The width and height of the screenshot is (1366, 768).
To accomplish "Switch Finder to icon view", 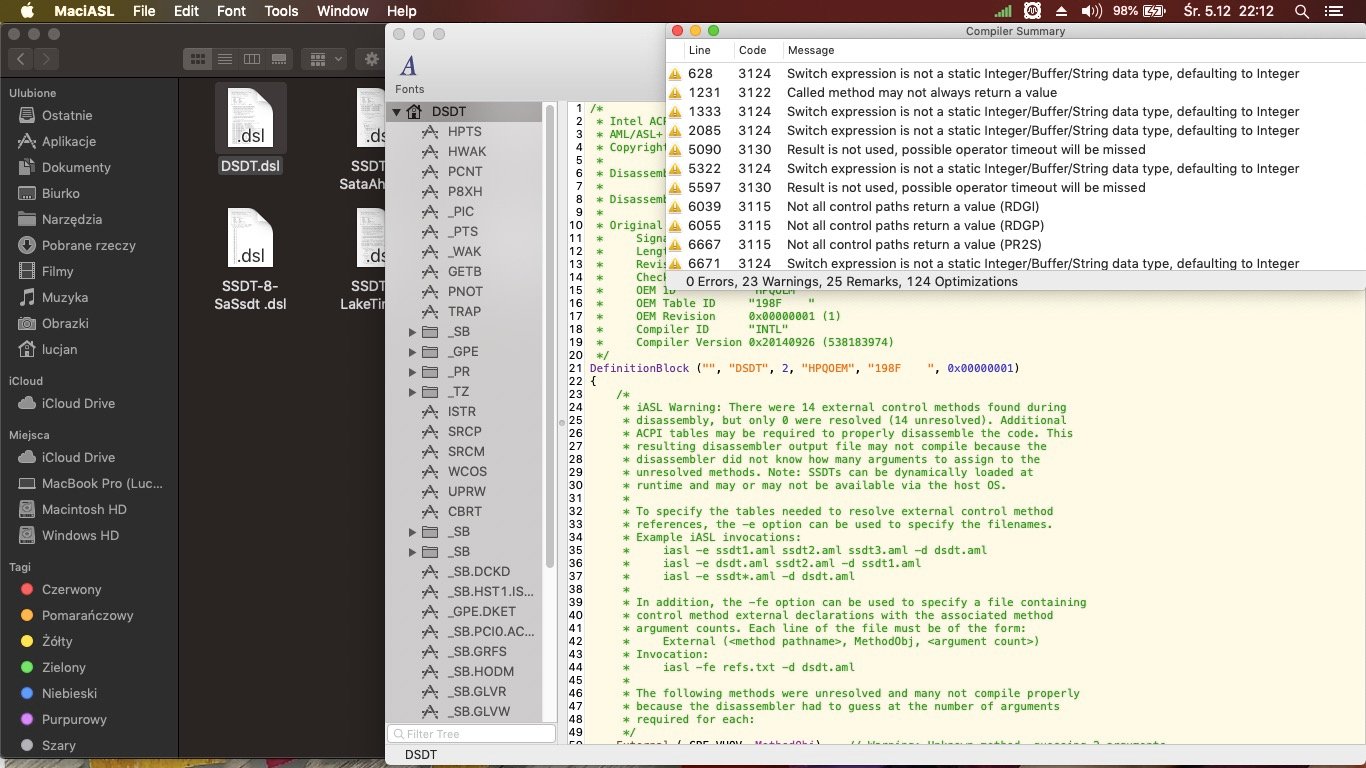I will [x=198, y=59].
